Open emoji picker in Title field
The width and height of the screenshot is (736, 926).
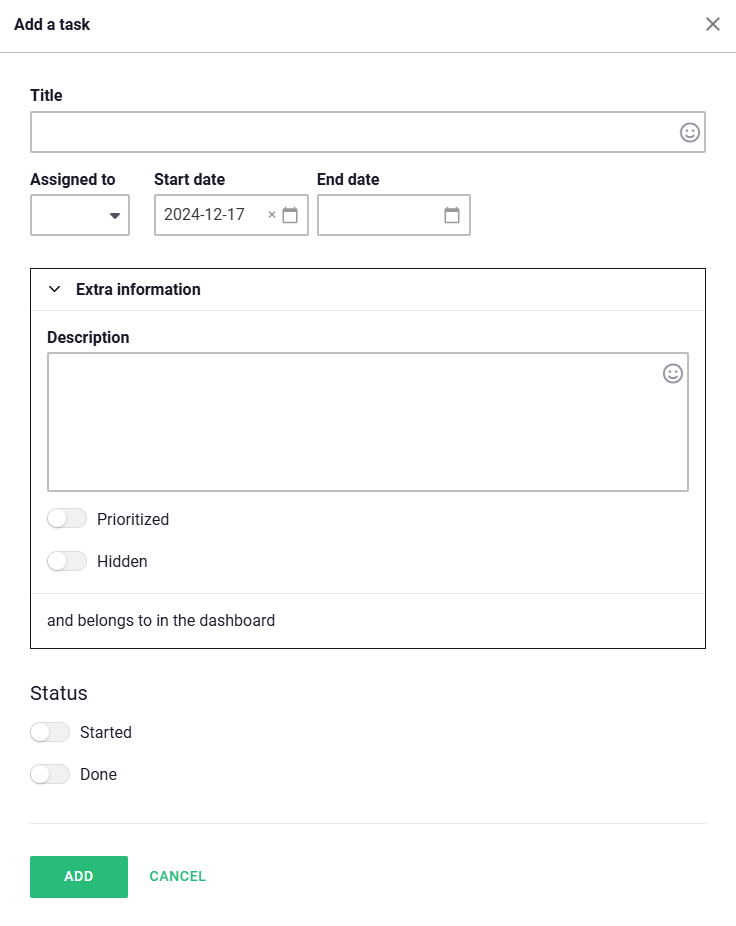tap(690, 132)
